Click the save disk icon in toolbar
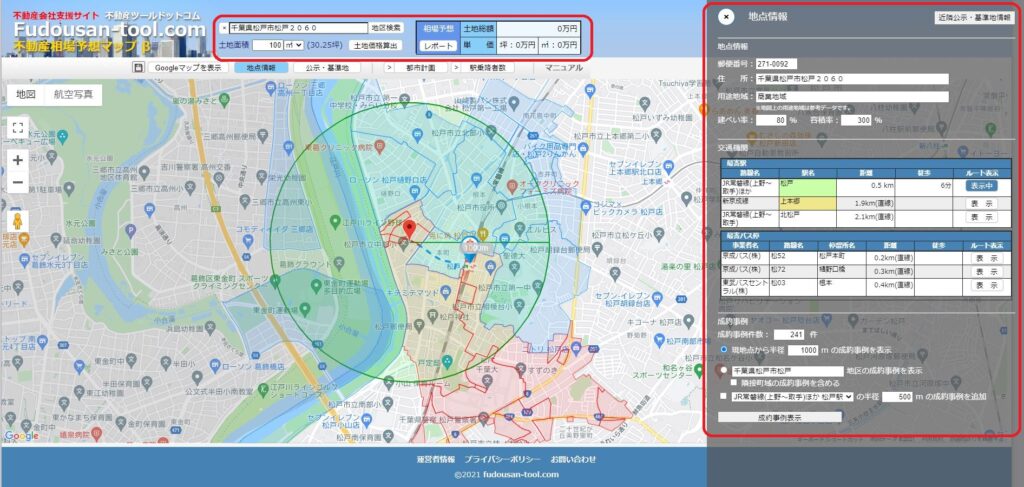The image size is (1024, 487). coord(138,67)
